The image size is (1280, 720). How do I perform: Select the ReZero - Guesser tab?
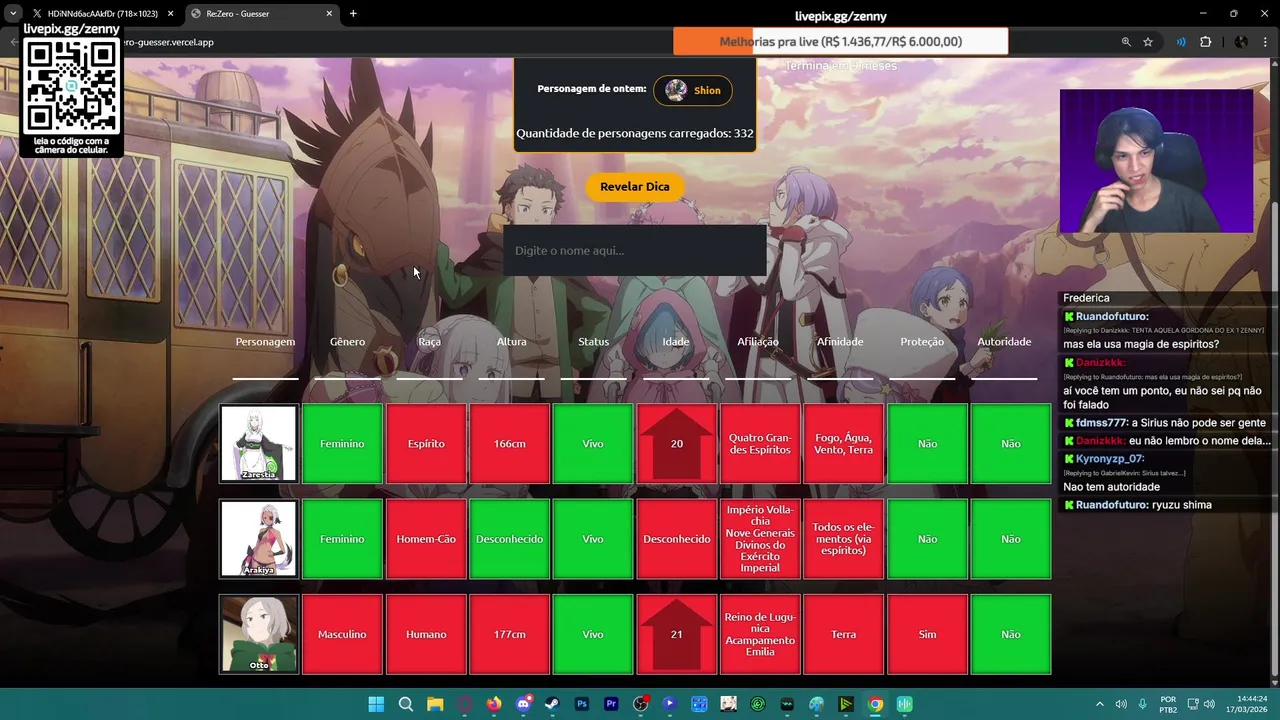pos(260,14)
